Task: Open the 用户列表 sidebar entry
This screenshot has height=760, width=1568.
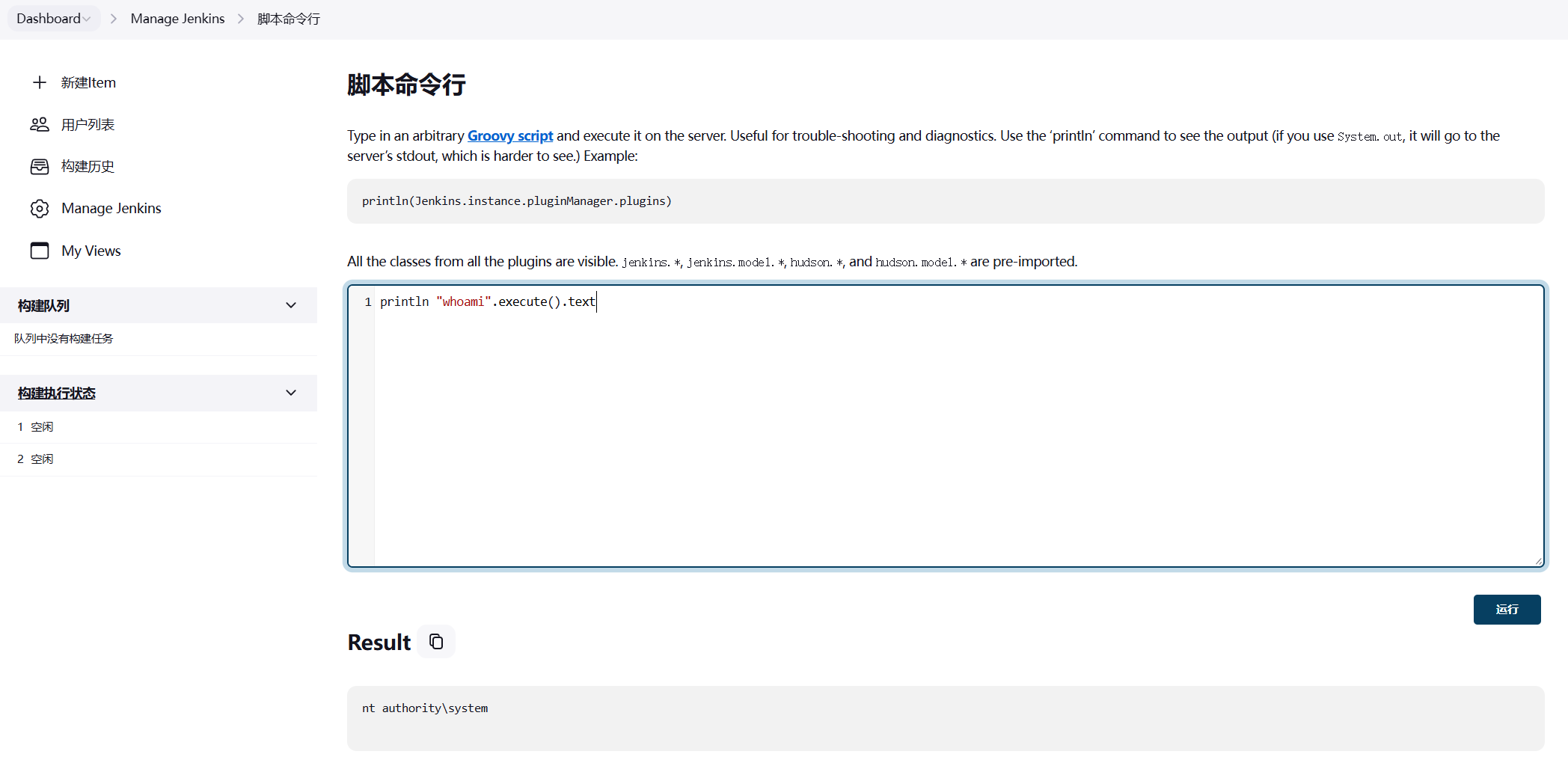Action: point(88,124)
